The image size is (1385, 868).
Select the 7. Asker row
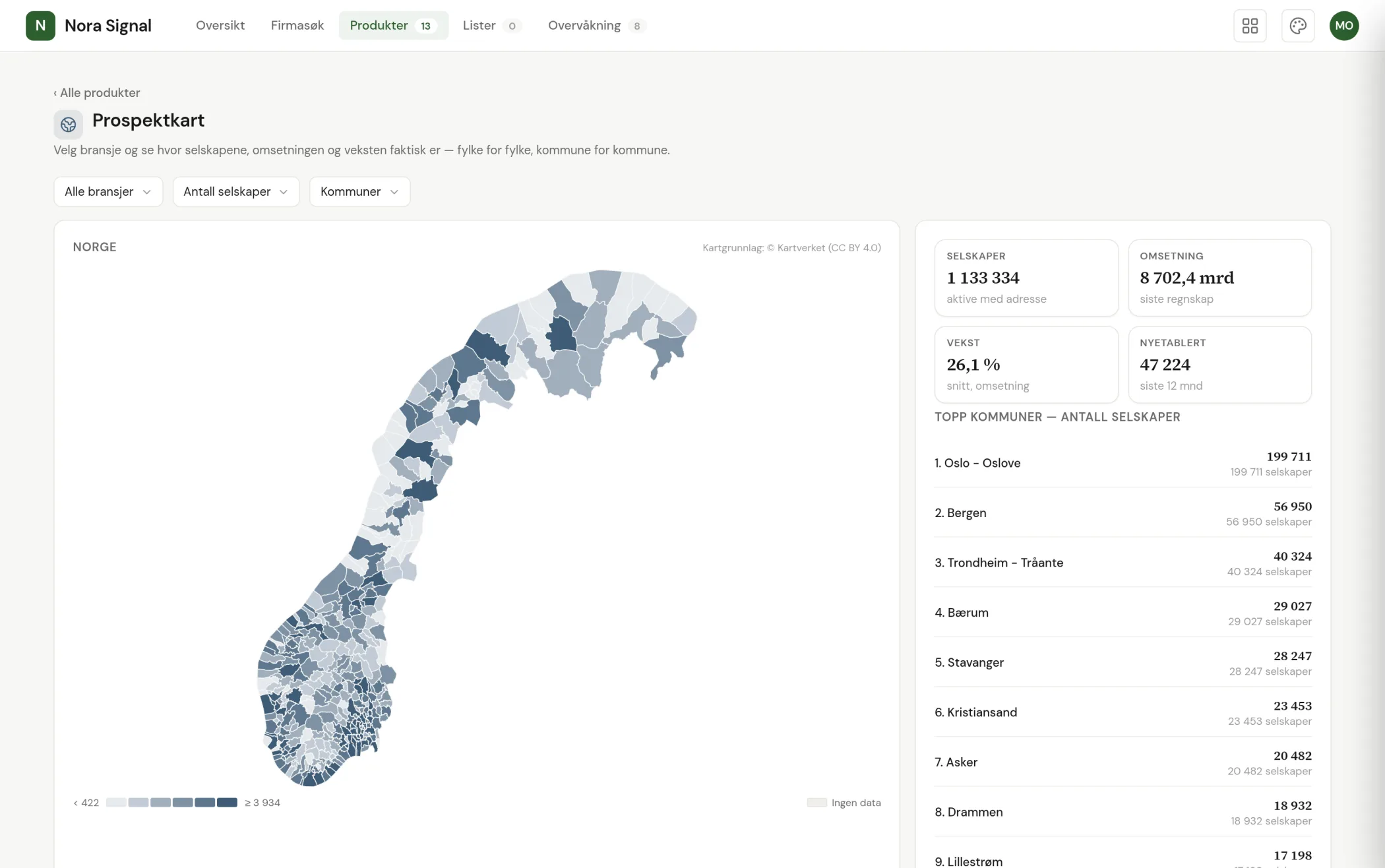pyautogui.click(x=1123, y=762)
